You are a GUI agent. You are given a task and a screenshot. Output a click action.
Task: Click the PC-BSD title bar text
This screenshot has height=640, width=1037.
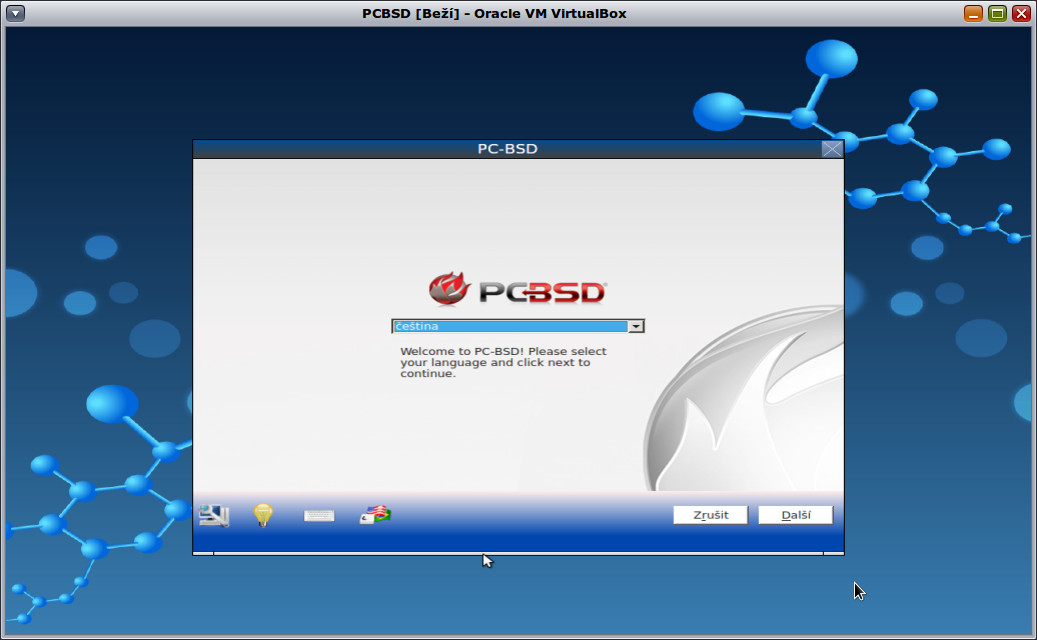coord(506,148)
